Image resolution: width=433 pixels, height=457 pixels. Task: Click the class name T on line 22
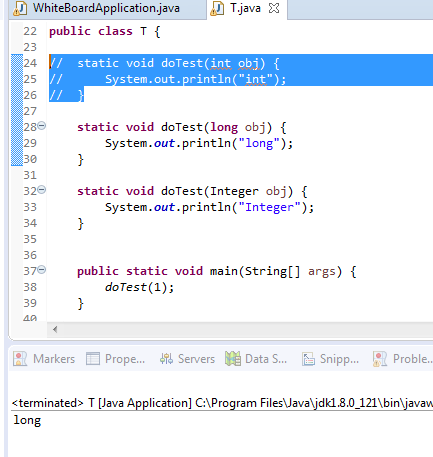[x=143, y=31]
